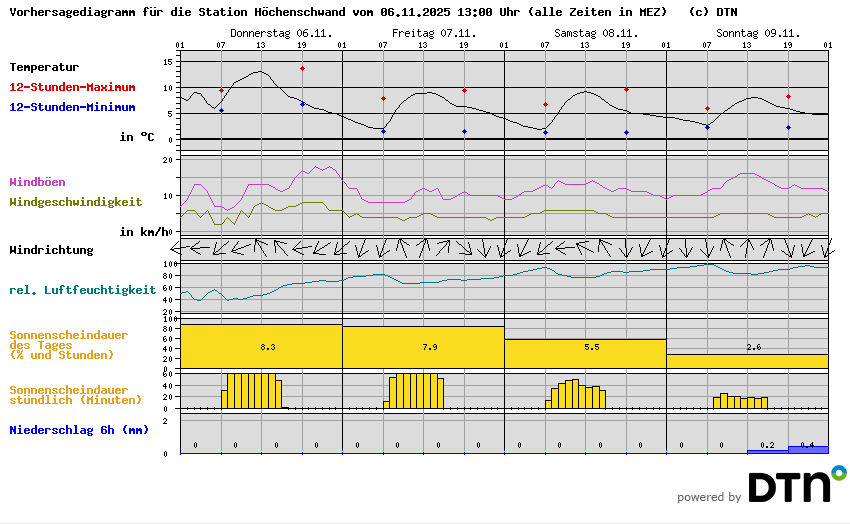850x524 pixels.
Task: Click the rel. Luftfeuchtigkeit legend label
Action: coord(82,290)
